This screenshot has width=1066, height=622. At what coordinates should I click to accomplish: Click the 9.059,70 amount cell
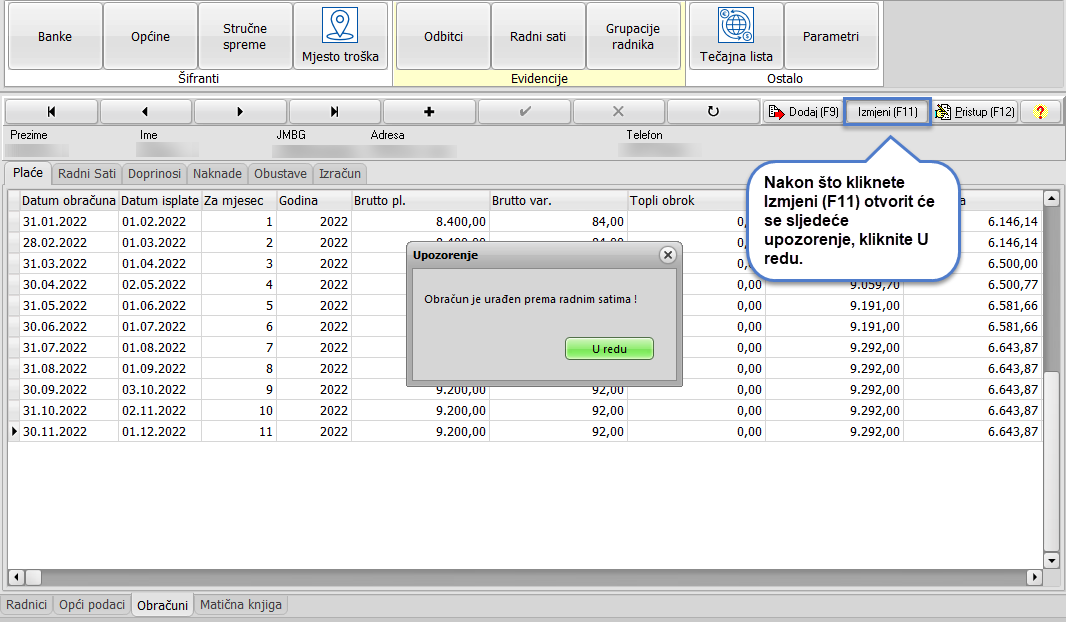coord(834,285)
